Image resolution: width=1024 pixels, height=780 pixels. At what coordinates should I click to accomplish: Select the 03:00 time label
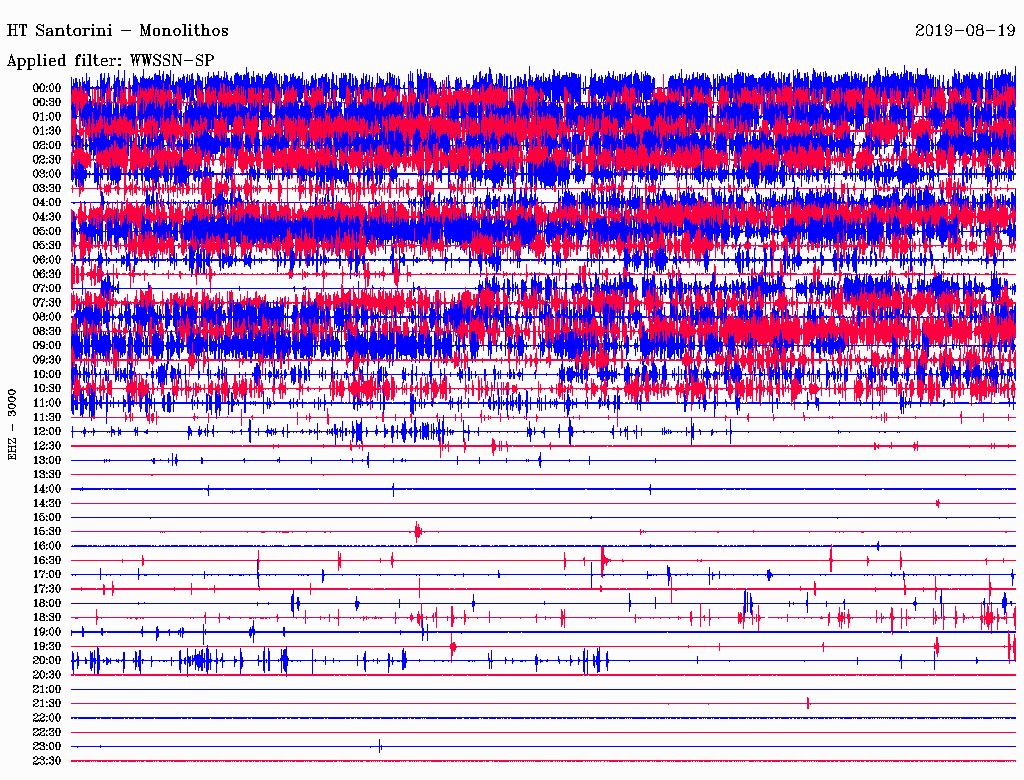(x=47, y=174)
